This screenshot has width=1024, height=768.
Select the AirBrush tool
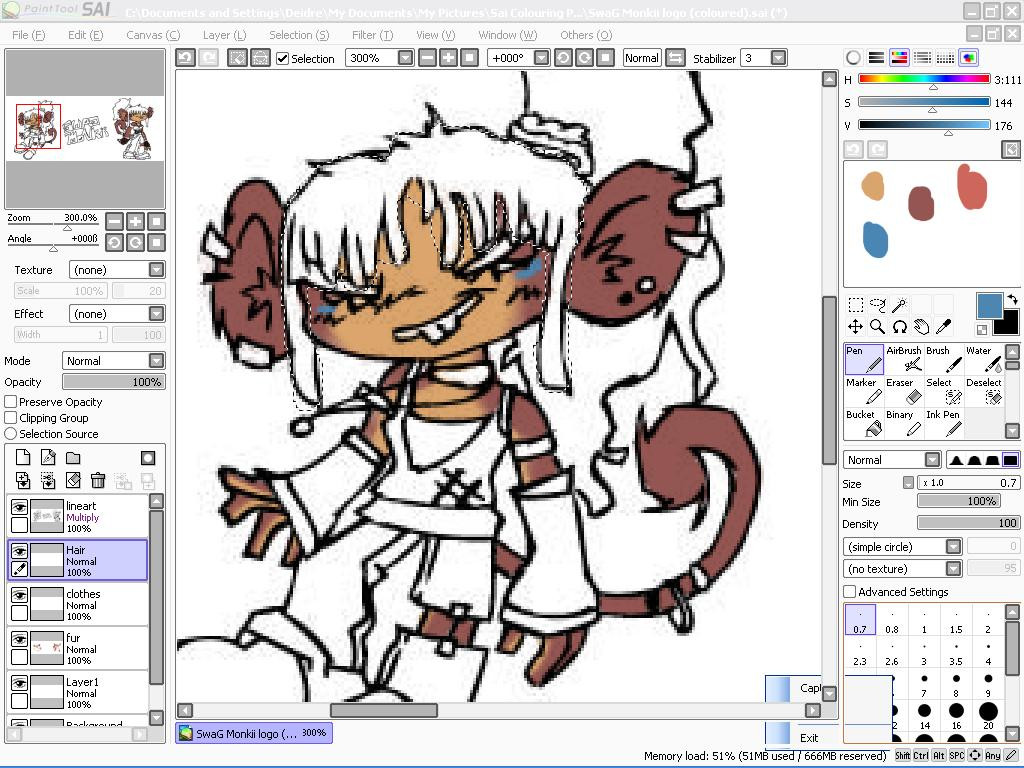(x=904, y=359)
